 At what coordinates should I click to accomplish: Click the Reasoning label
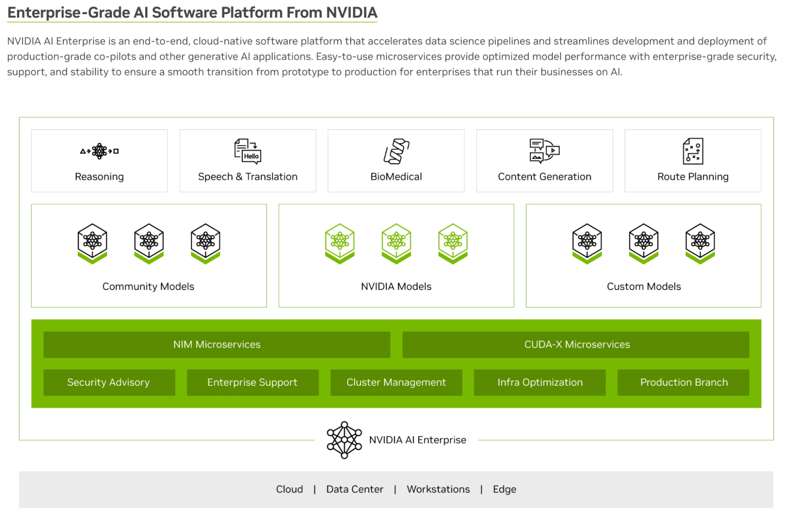(99, 177)
